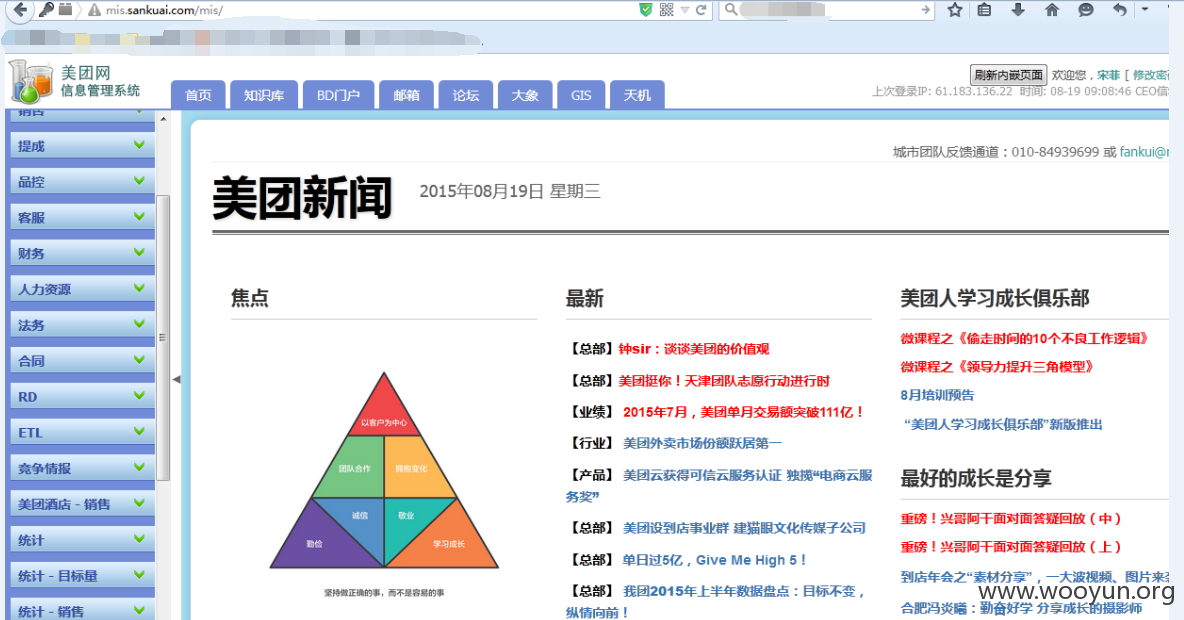Select the 美团酒店 - 销售 sidebar menu label
This screenshot has width=1184, height=620.
[64, 504]
